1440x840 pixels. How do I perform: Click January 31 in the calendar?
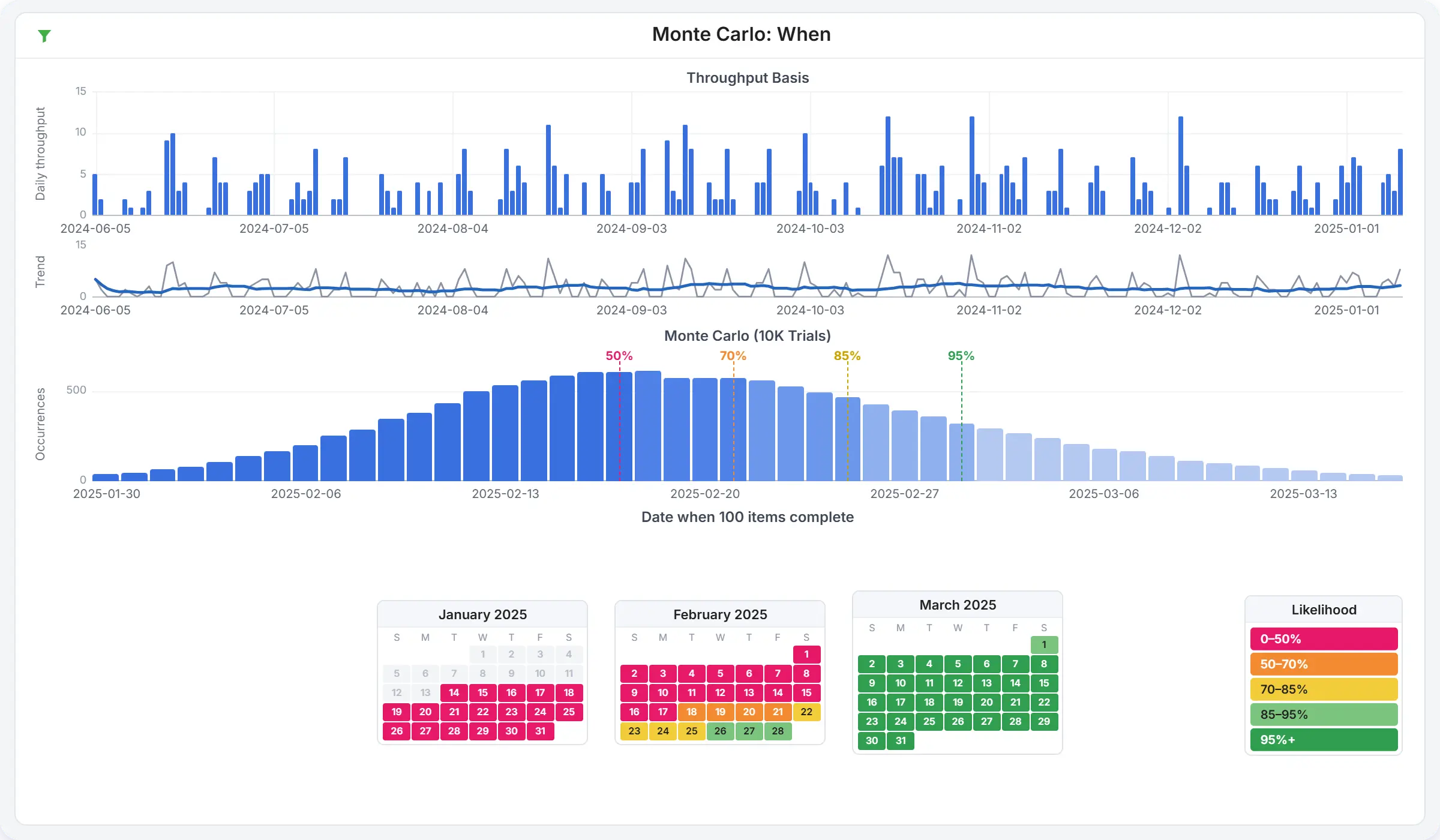pyautogui.click(x=540, y=731)
